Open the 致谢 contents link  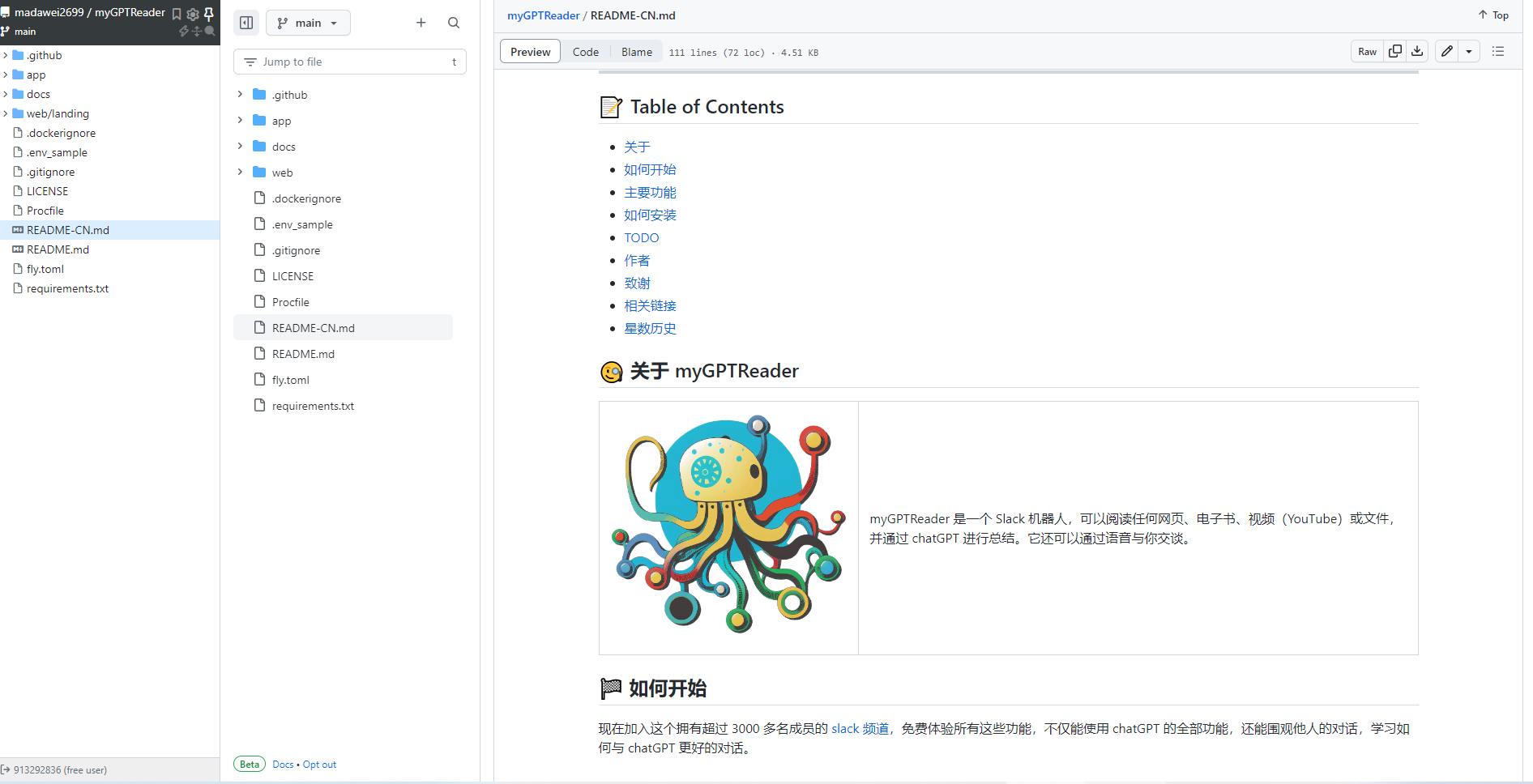[x=637, y=283]
